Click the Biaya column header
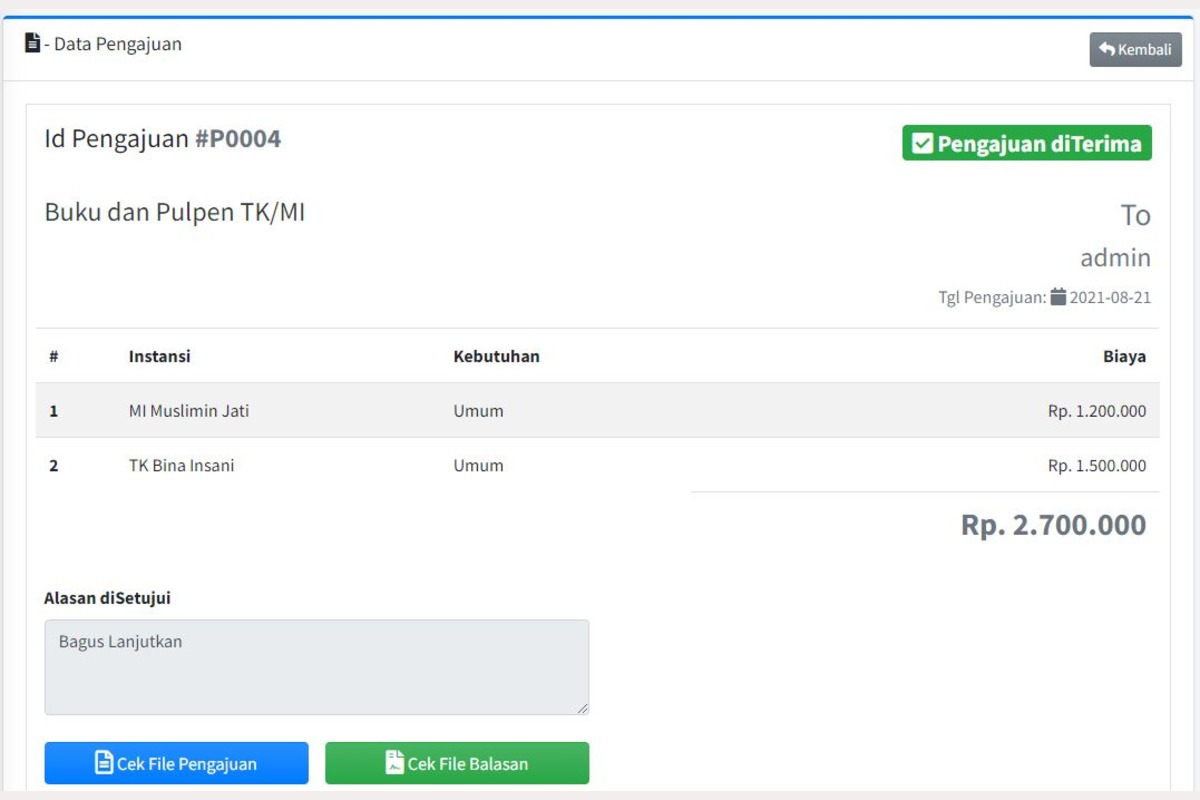Screen dimensions: 1200x800 pyautogui.click(x=1124, y=356)
